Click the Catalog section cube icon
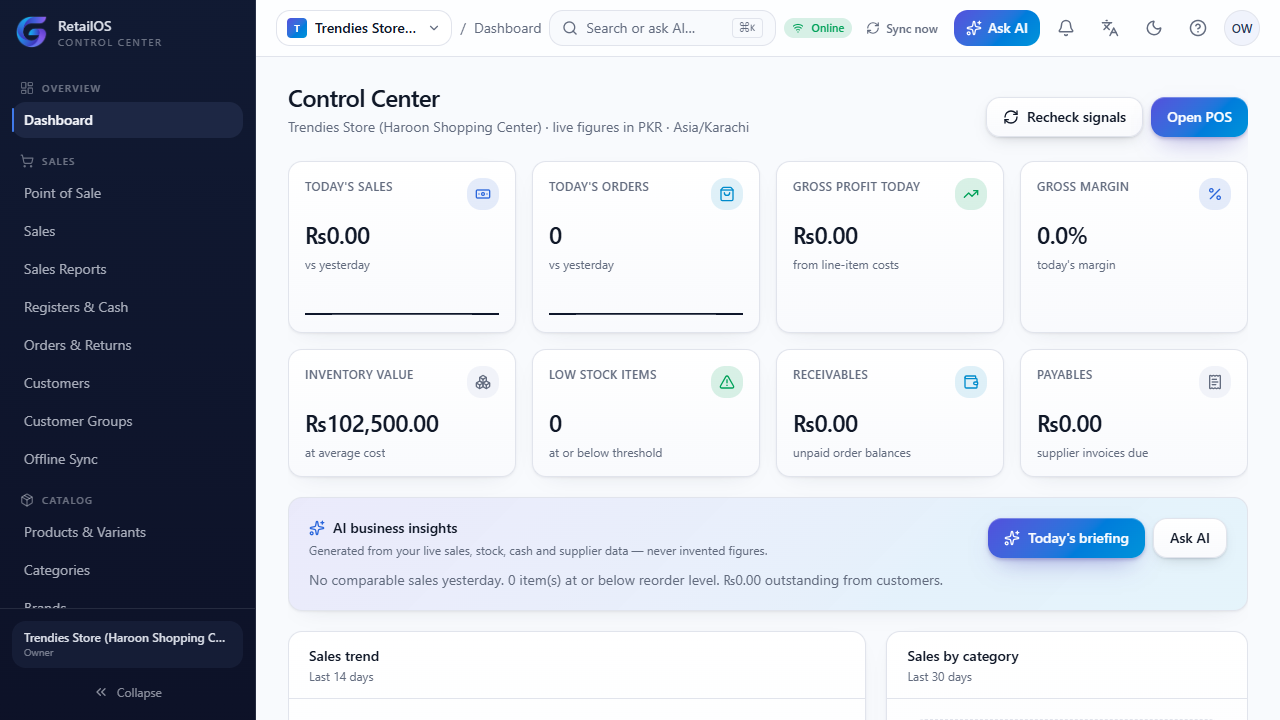Viewport: 1280px width, 720px height. [x=27, y=500]
